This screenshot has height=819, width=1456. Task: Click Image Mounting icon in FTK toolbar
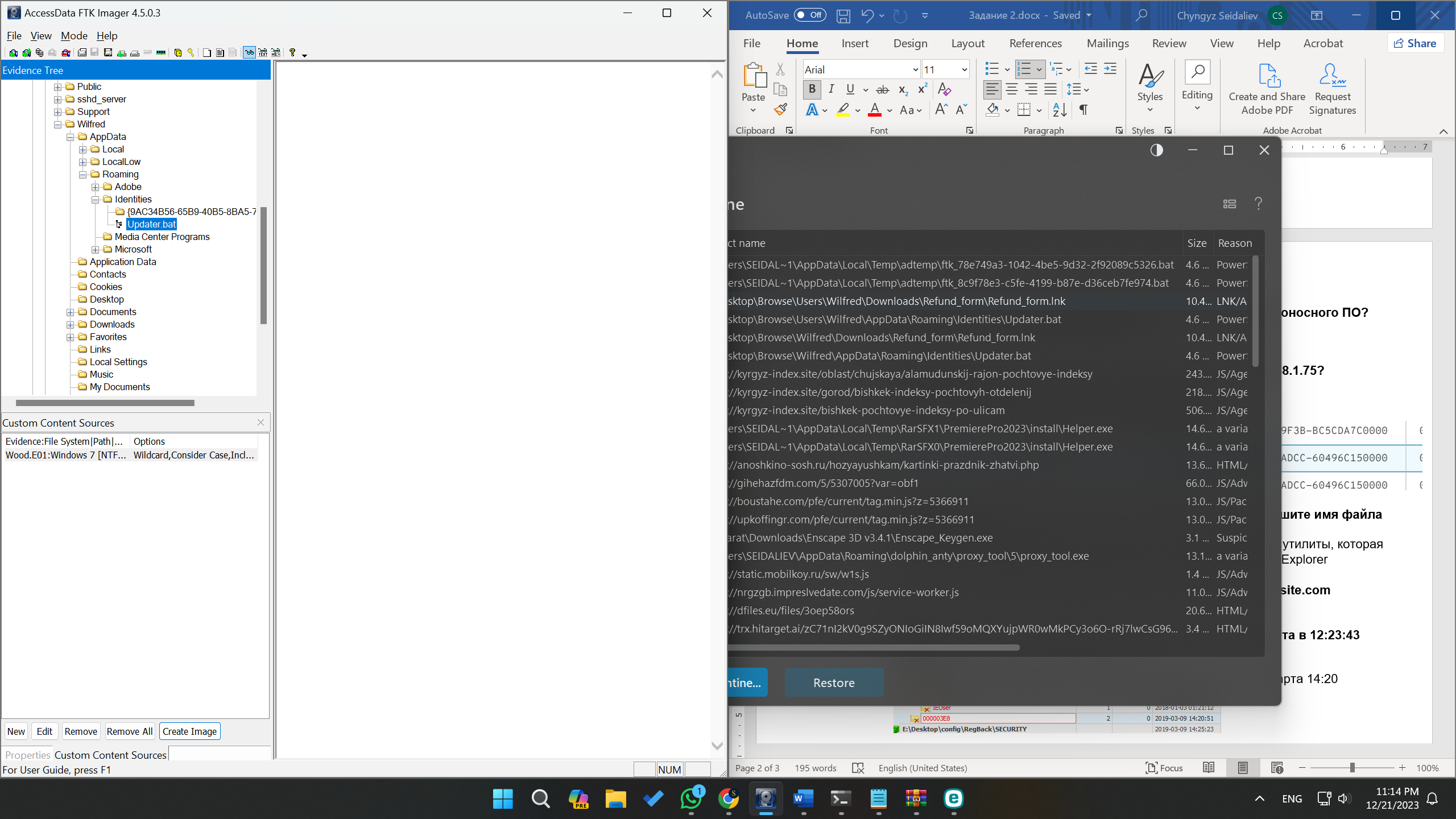tap(39, 53)
